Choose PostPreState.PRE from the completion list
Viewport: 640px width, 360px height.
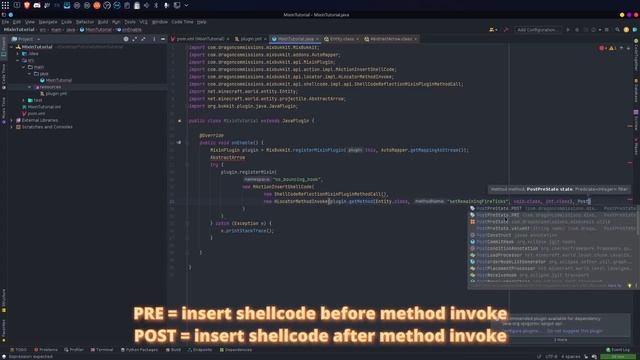click(x=553, y=215)
